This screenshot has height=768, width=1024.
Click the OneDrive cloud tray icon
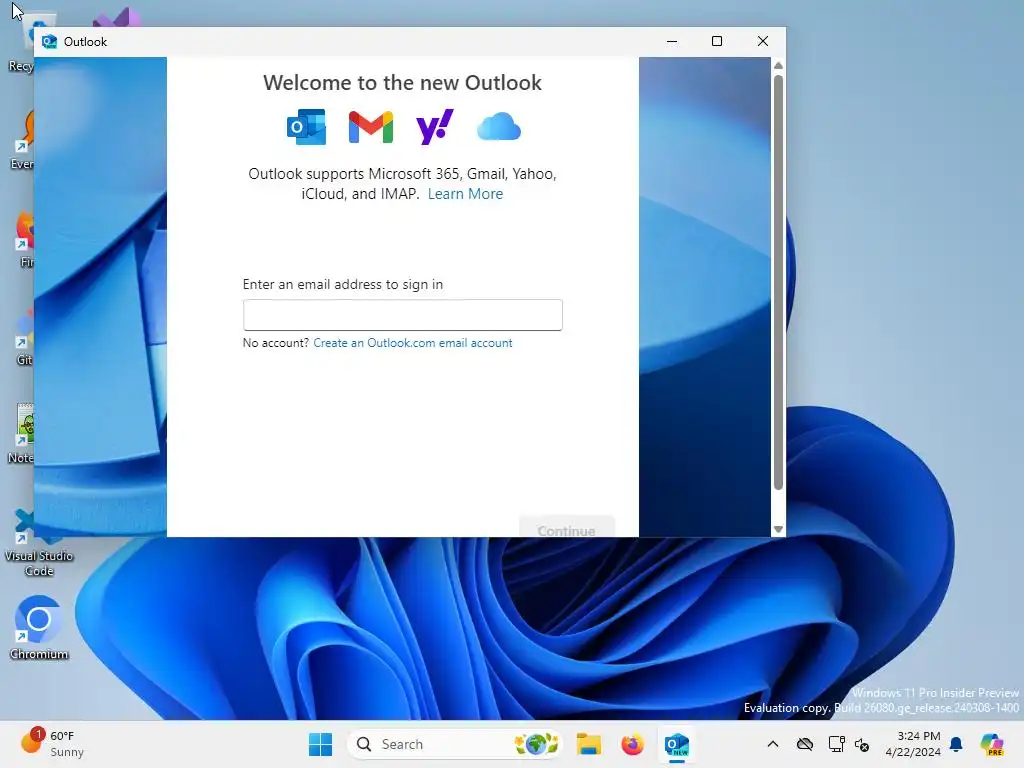click(x=805, y=744)
